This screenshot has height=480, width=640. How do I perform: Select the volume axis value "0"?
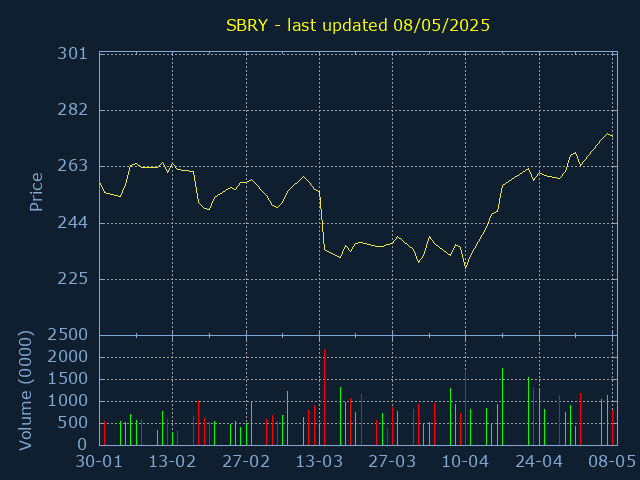pyautogui.click(x=83, y=445)
